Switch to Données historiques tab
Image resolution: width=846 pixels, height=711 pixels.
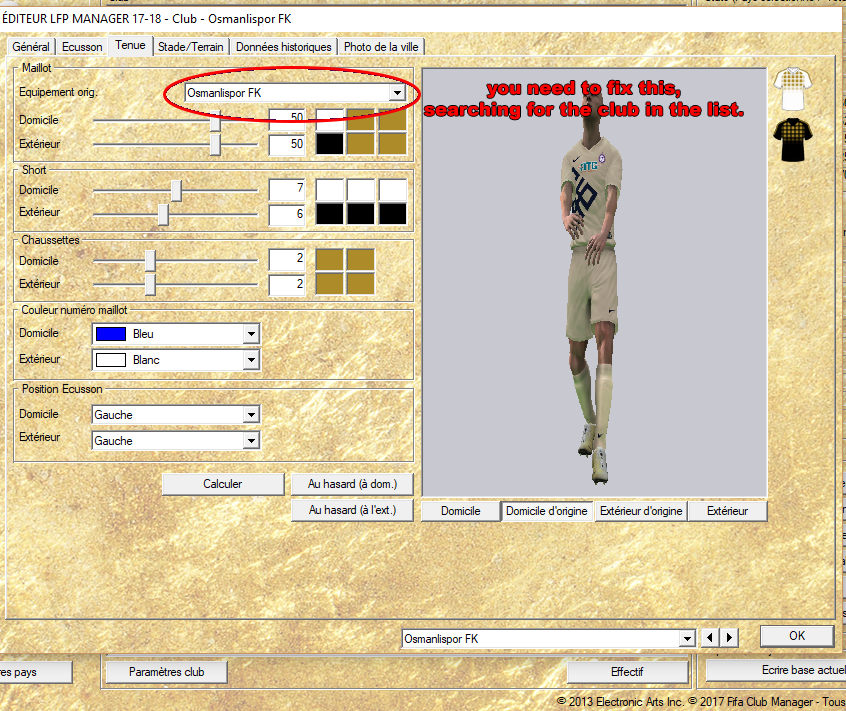tap(284, 47)
